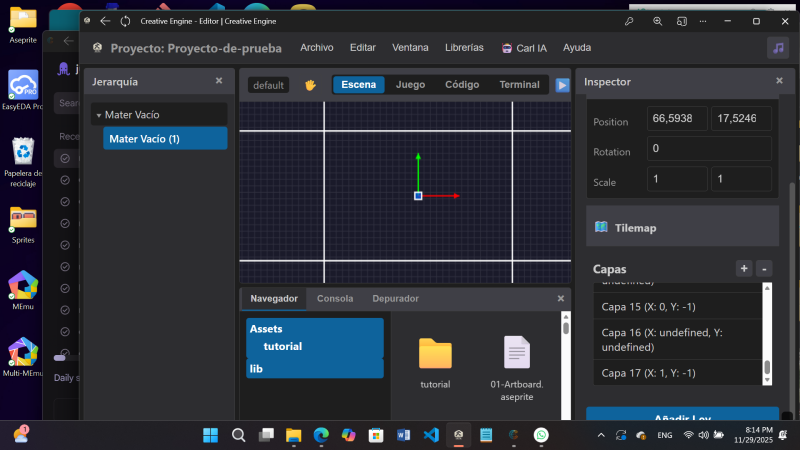Open Visual Studio Code from taskbar
The image size is (800, 450).
click(x=431, y=435)
